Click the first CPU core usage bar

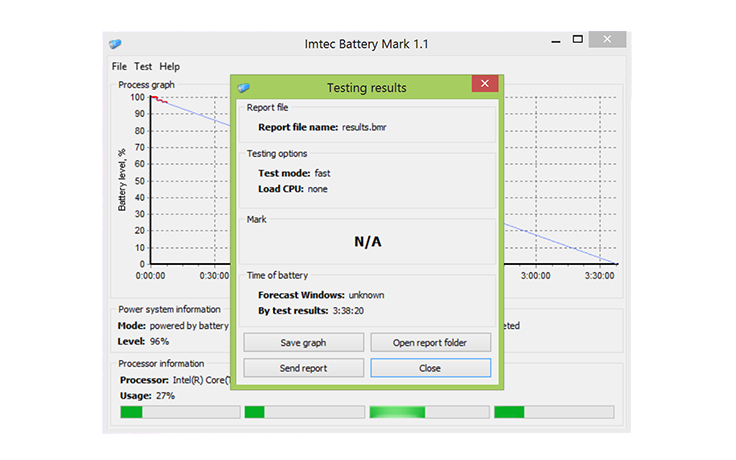tap(180, 412)
